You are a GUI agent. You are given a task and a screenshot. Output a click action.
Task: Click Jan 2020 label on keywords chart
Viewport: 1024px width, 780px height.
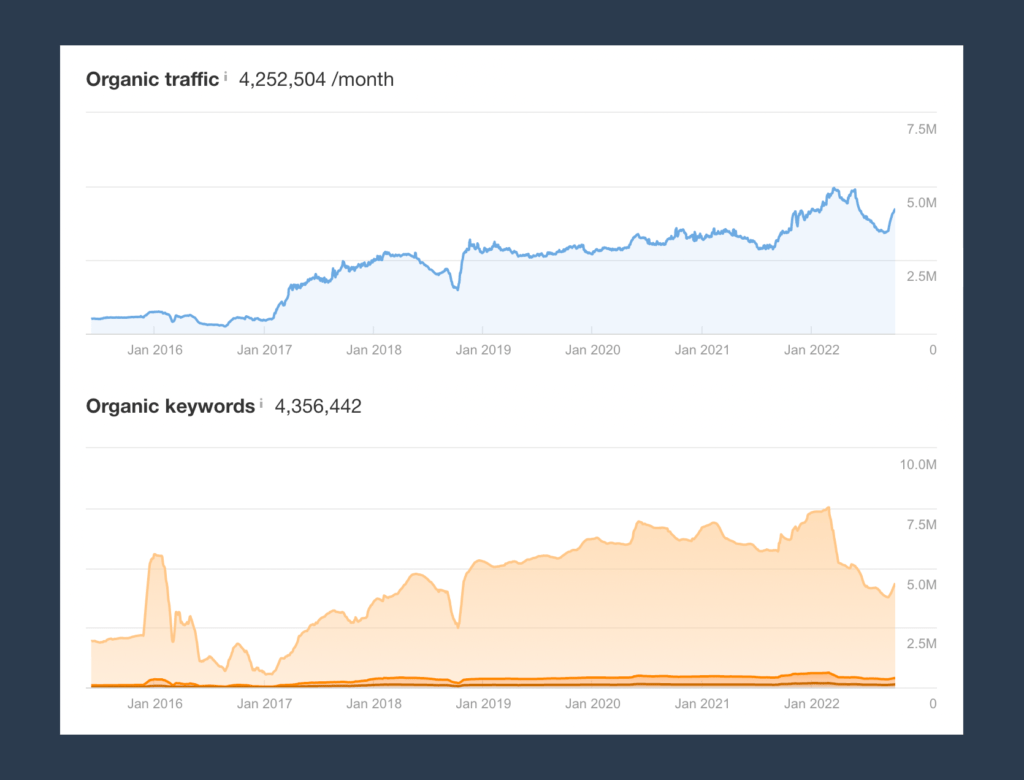tap(592, 704)
